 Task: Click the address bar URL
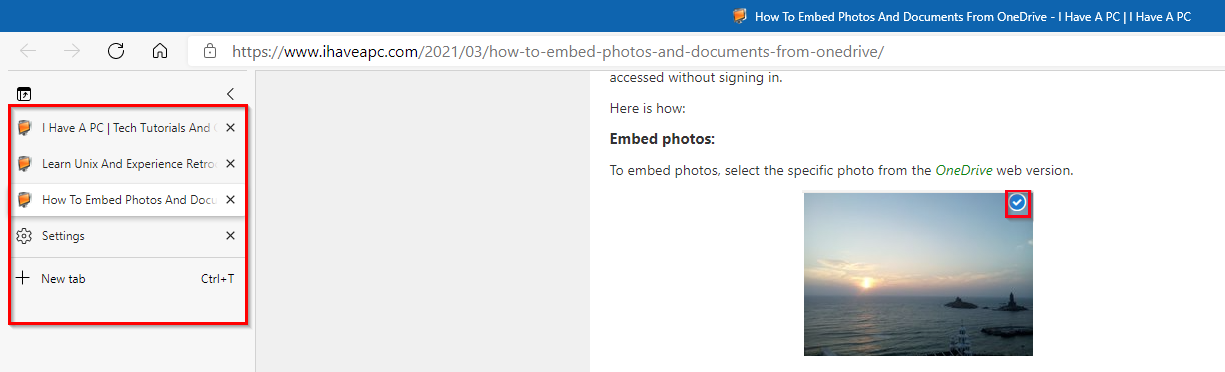click(558, 51)
